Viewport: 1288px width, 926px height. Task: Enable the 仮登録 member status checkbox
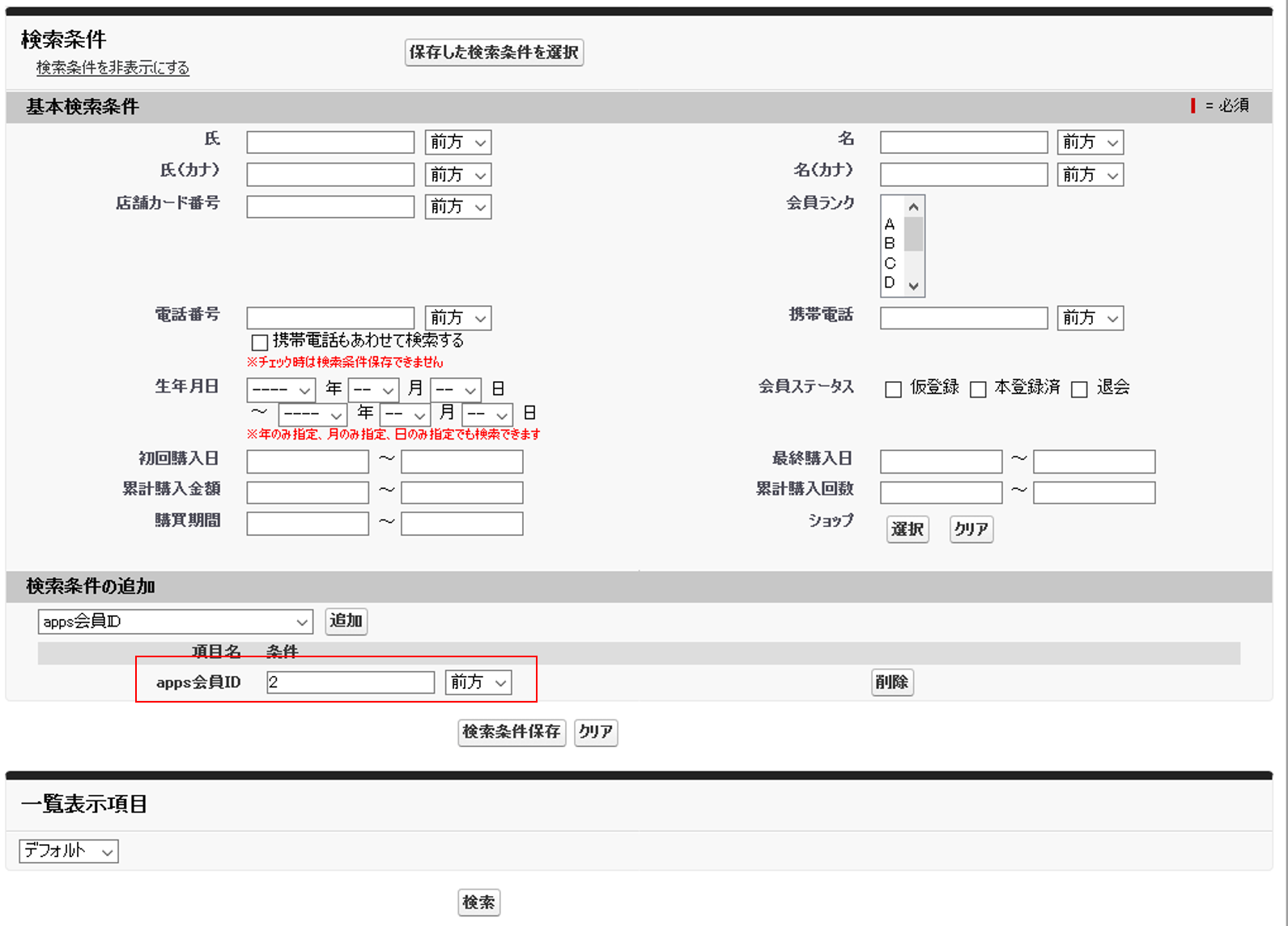[x=893, y=389]
